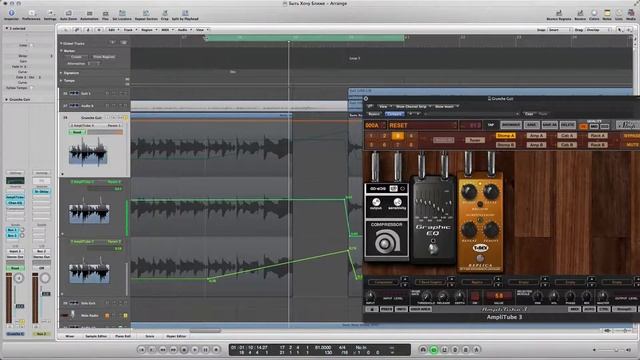Open the Hyper Editor tab
The height and width of the screenshot is (360, 640).
coord(176,336)
